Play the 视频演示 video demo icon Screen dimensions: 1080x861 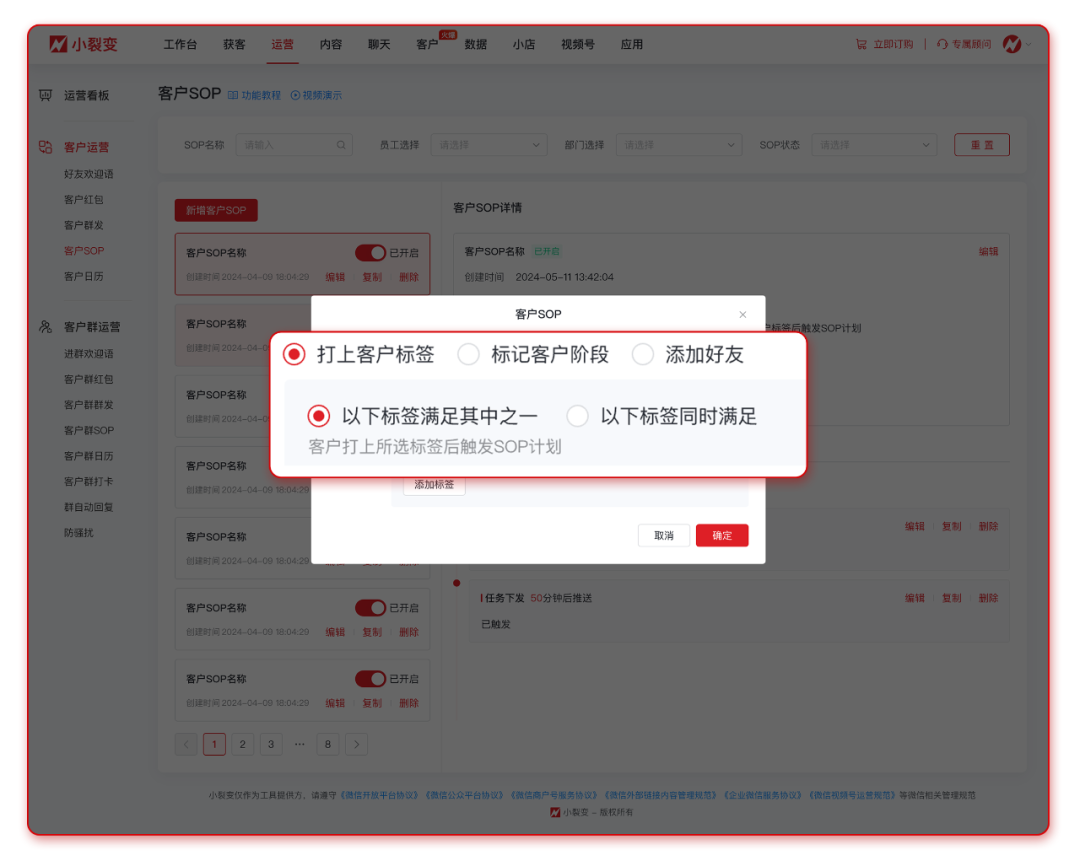point(294,94)
